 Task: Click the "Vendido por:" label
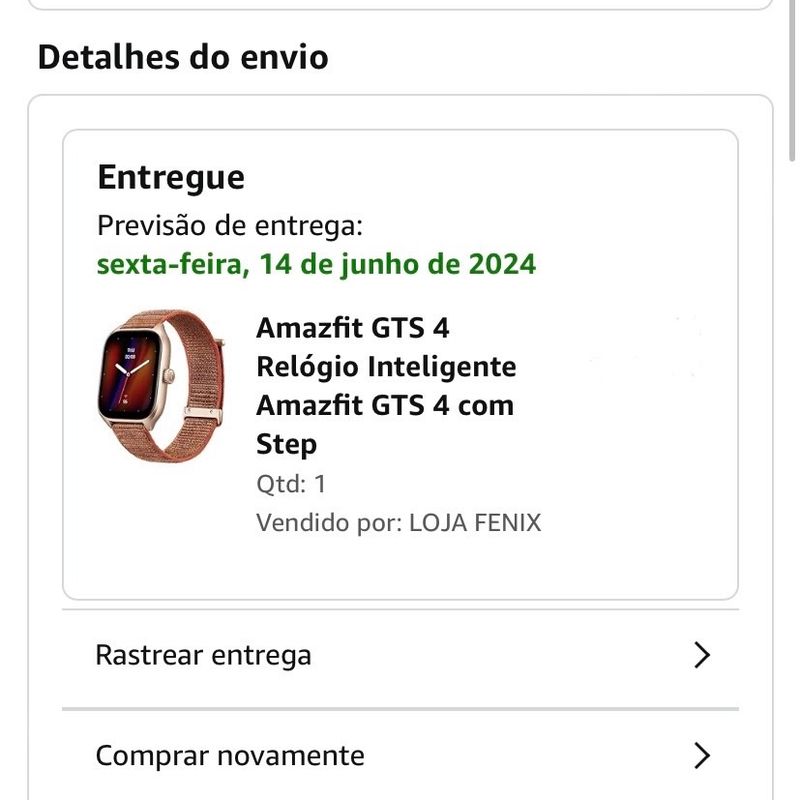[x=329, y=523]
